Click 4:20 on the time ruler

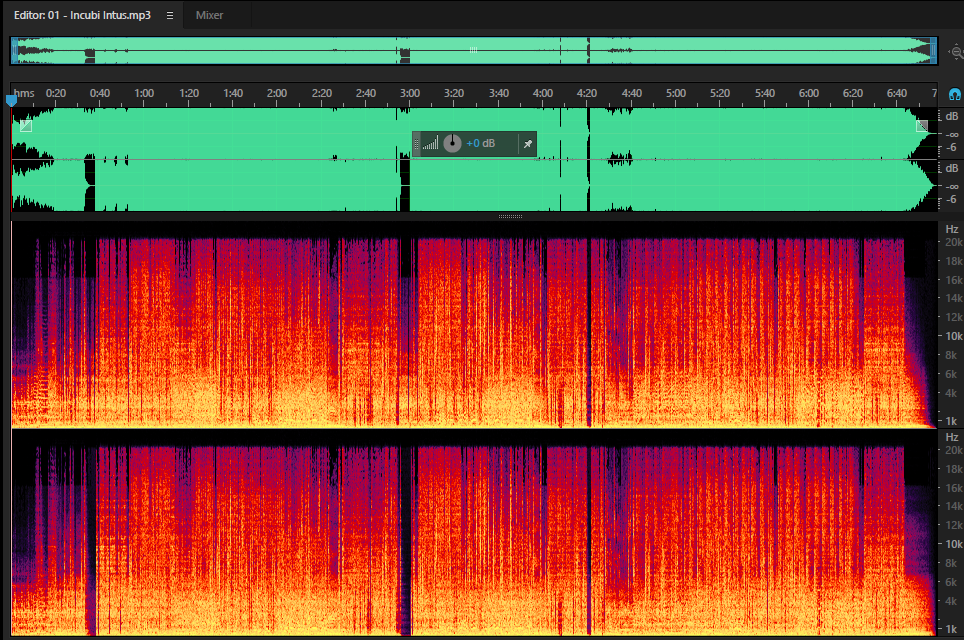[x=587, y=93]
